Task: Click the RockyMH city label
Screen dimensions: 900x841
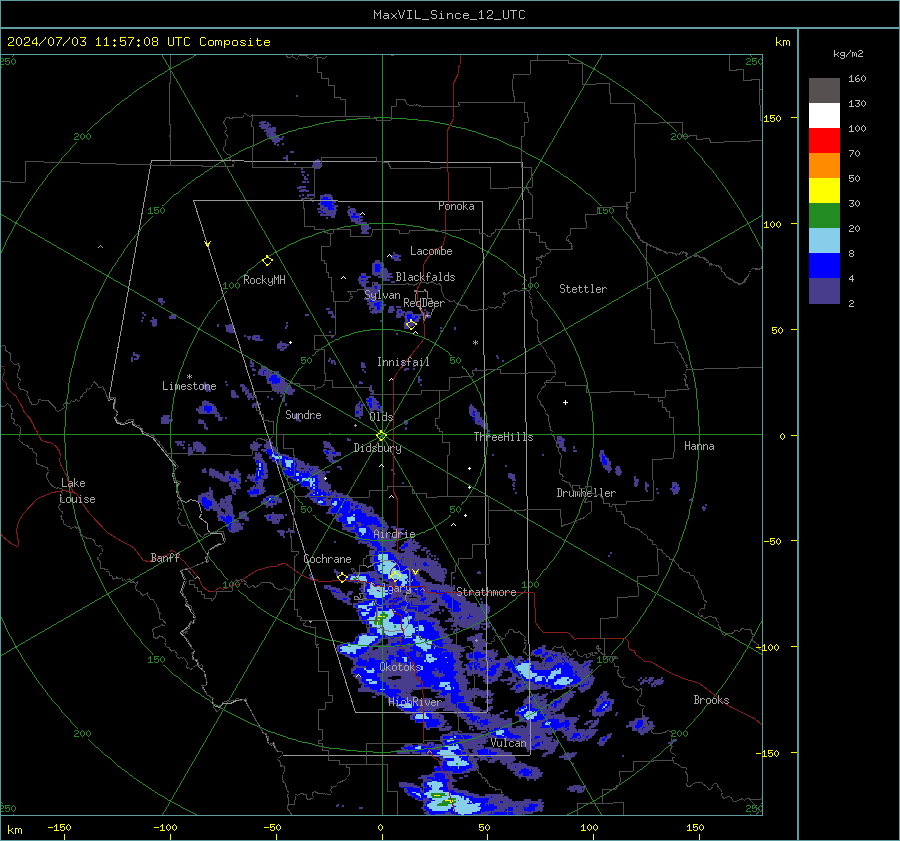Action: 264,280
